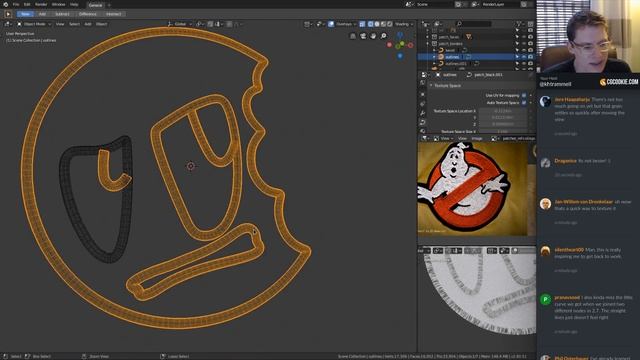Open the 3D viewport editor type menu
The image size is (640, 360).
8,24
